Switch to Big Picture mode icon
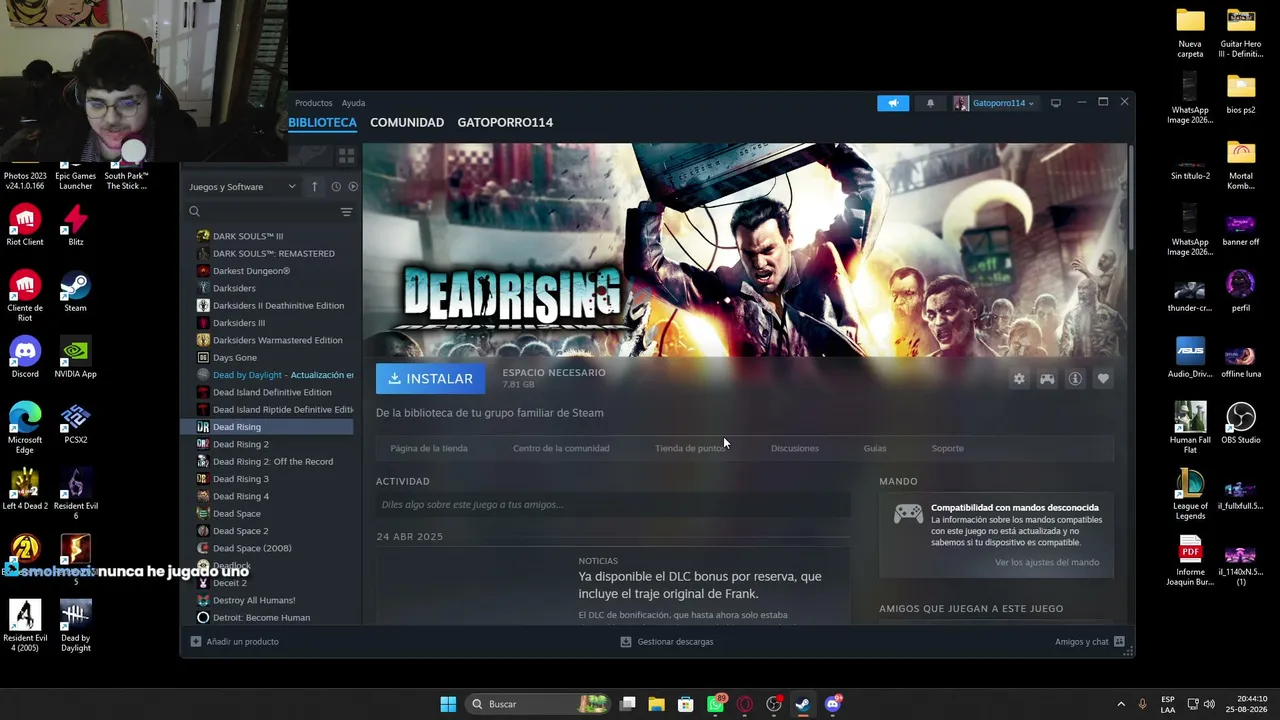The width and height of the screenshot is (1280, 720). click(x=1055, y=103)
